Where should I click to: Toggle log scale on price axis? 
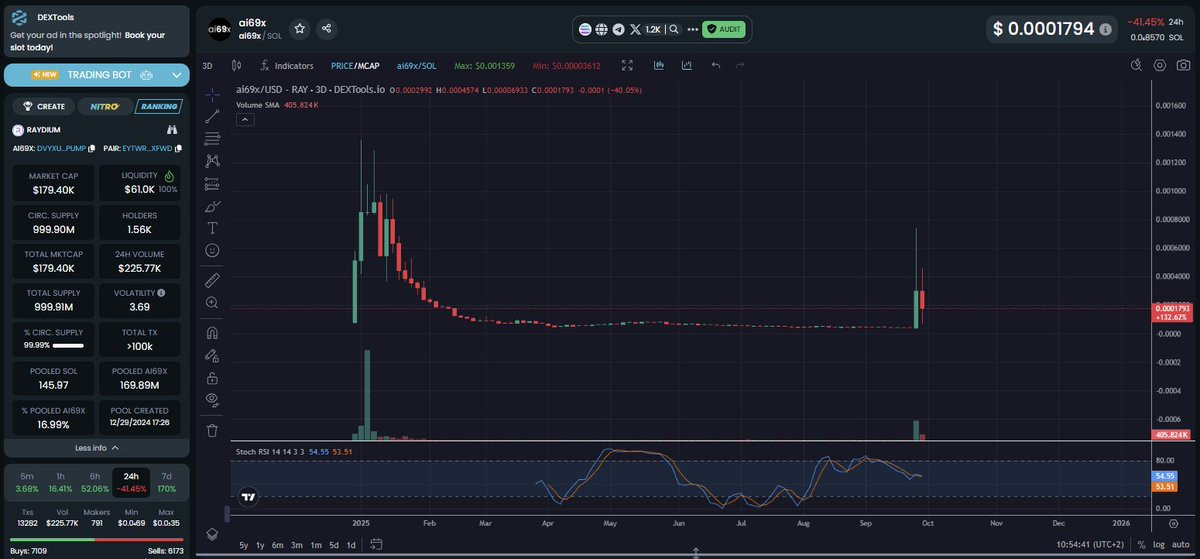tap(1158, 545)
